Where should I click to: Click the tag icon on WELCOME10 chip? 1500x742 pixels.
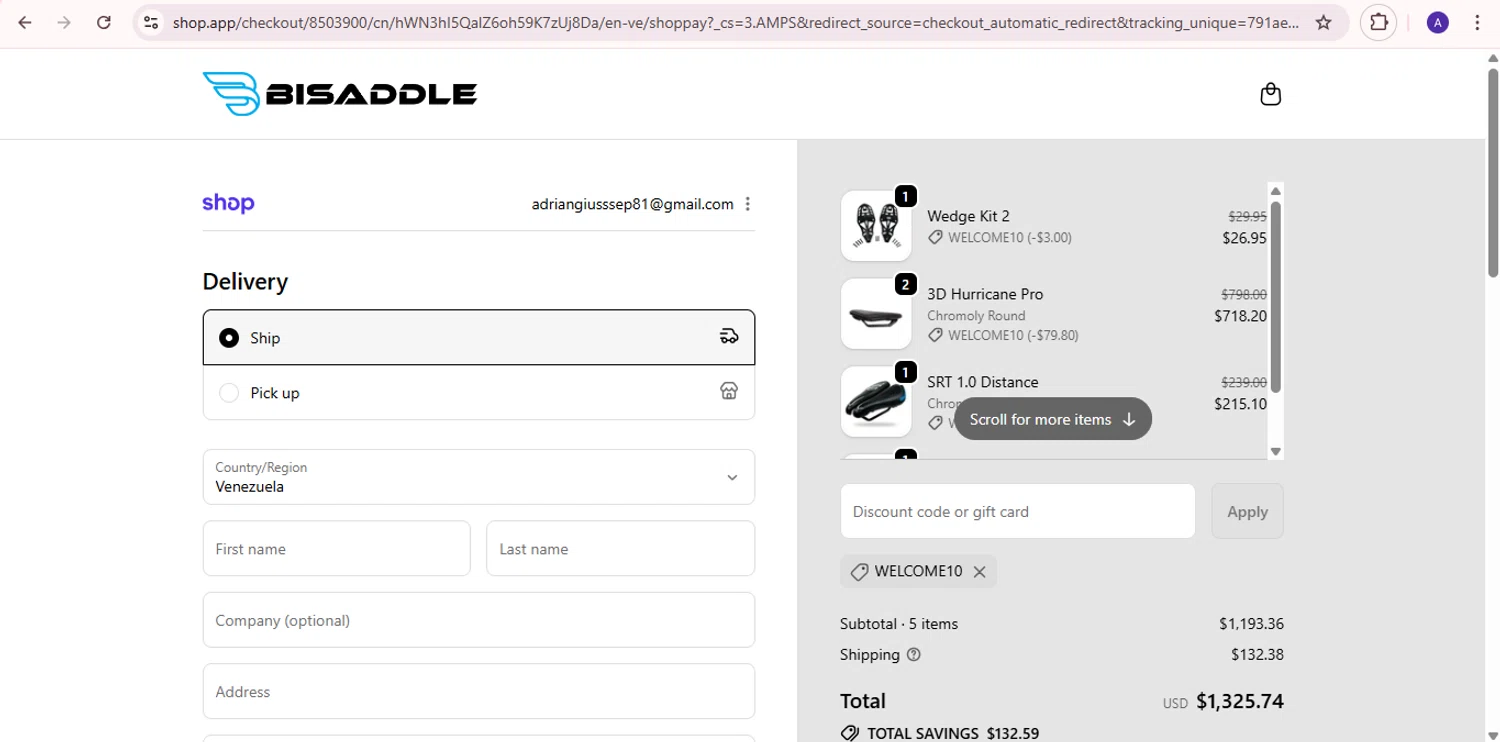[x=858, y=572]
